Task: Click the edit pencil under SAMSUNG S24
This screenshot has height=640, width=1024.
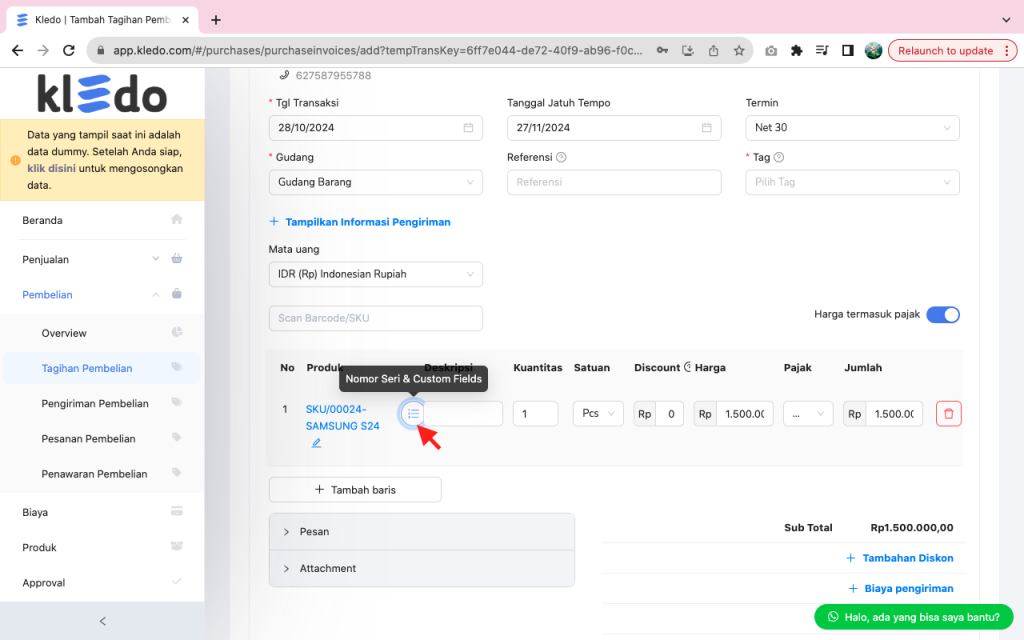Action: 316,443
